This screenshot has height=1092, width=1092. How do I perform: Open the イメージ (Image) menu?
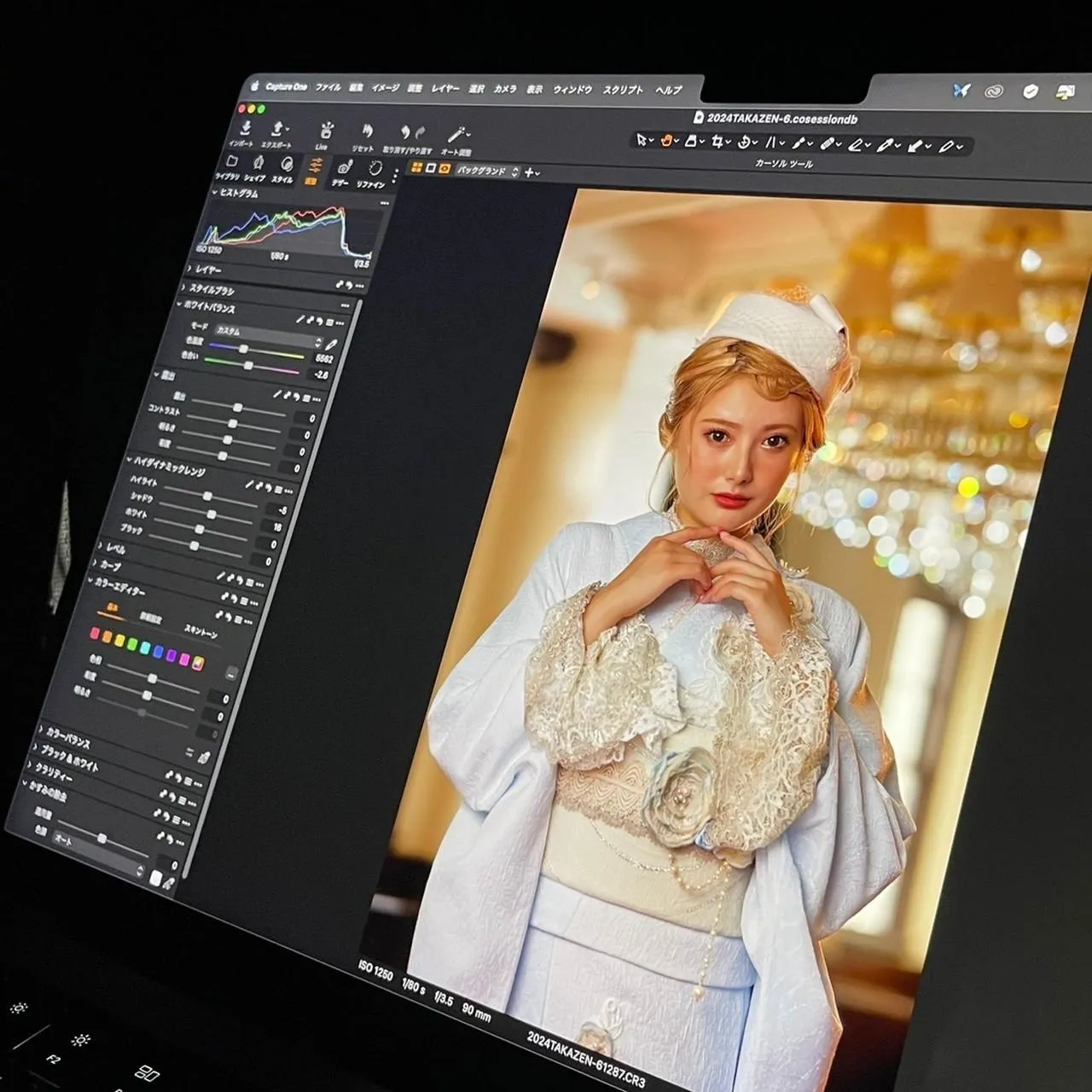pyautogui.click(x=385, y=88)
